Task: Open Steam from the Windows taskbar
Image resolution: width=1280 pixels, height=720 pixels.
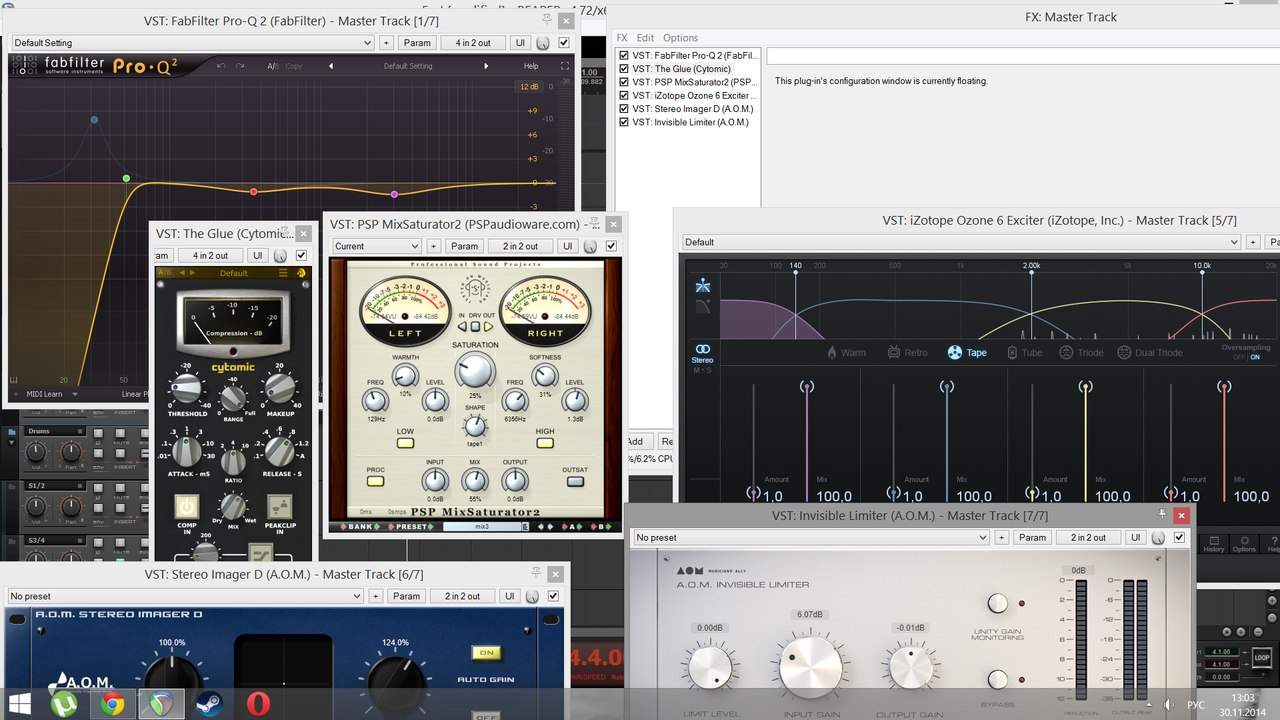Action: (x=208, y=704)
